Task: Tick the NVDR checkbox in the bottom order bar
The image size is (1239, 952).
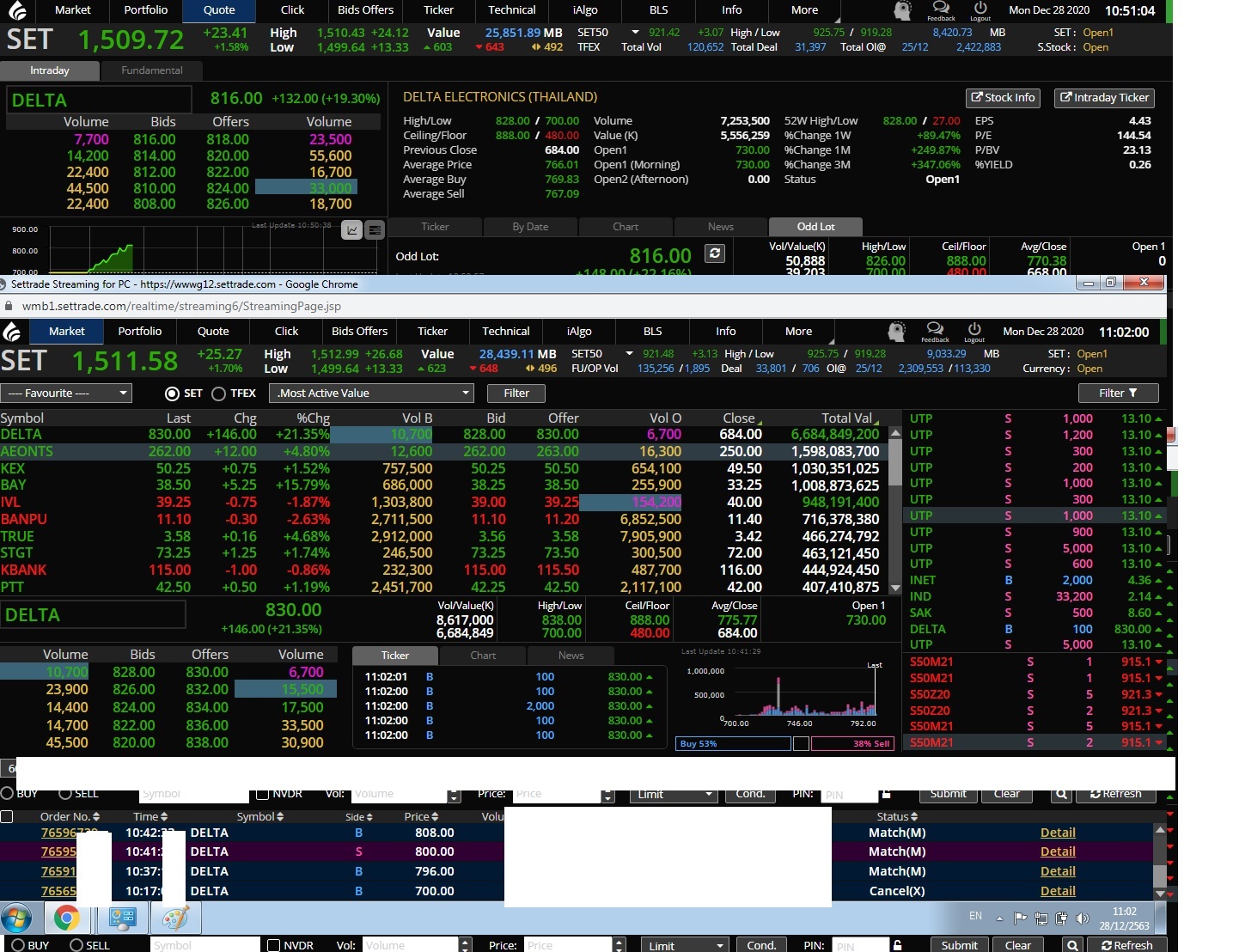Action: coord(274,945)
